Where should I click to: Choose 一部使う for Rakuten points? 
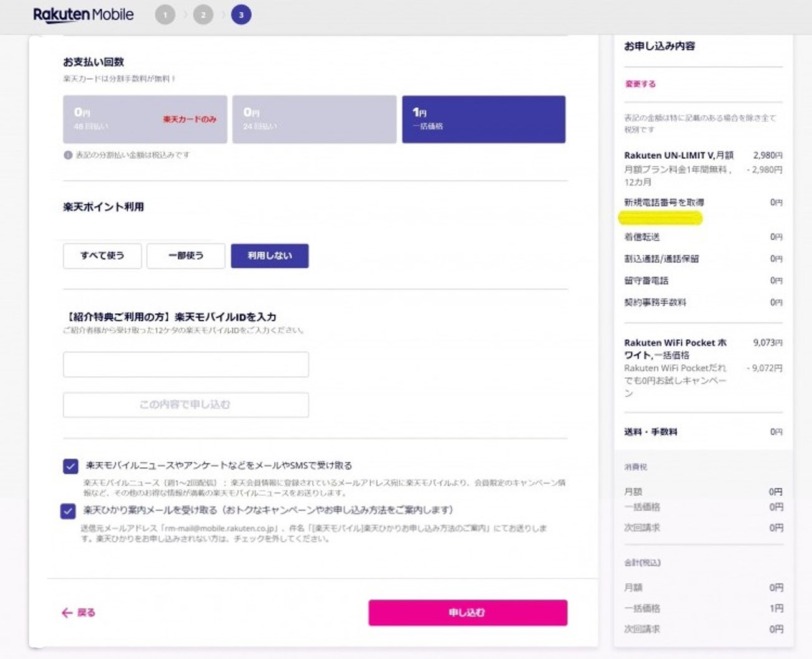point(186,256)
